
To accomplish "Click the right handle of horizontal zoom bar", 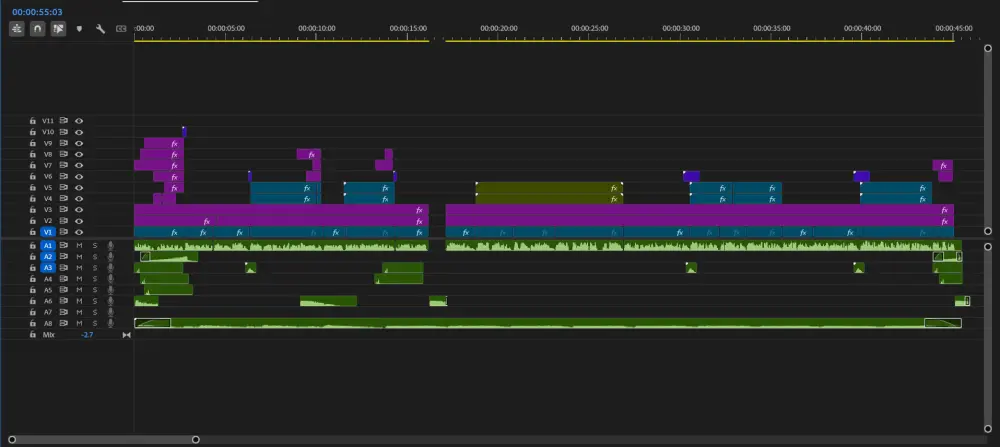I will (x=196, y=439).
